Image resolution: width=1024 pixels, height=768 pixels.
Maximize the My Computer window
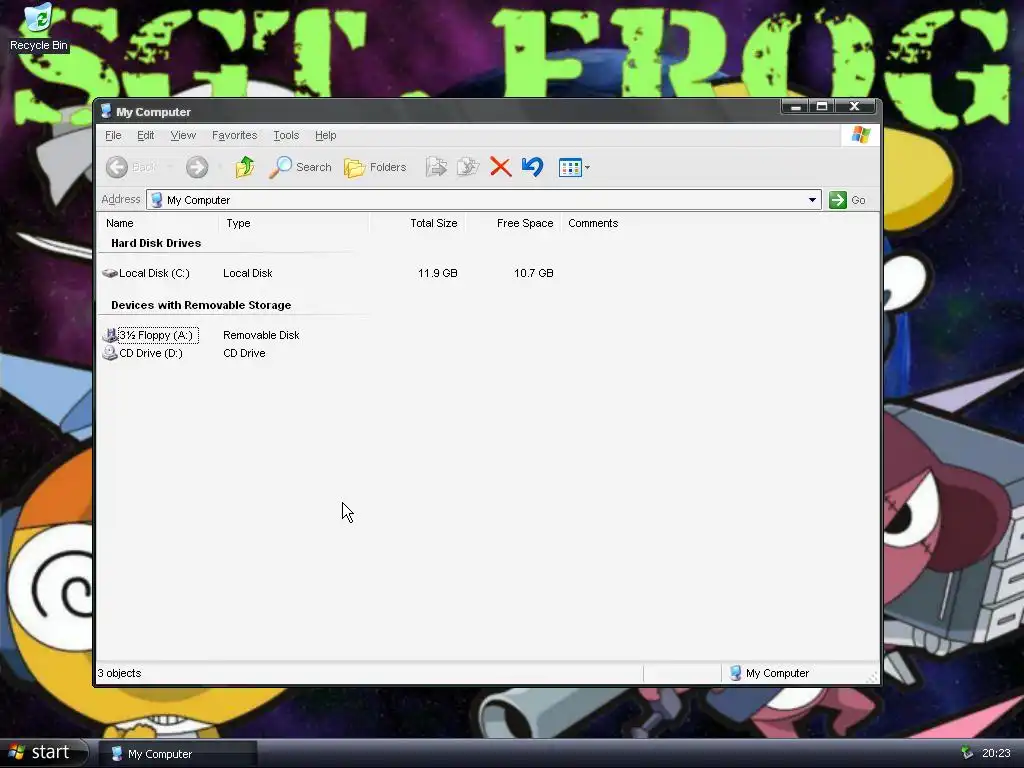822,107
